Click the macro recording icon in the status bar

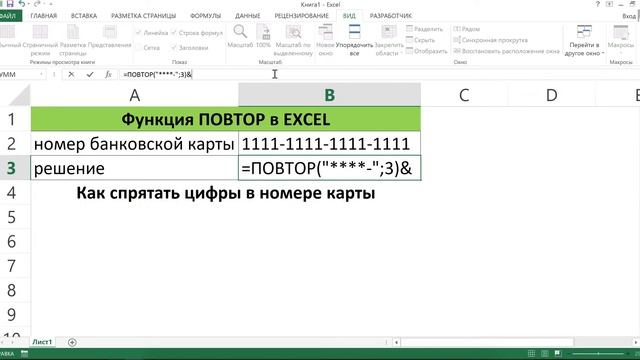pos(24,354)
